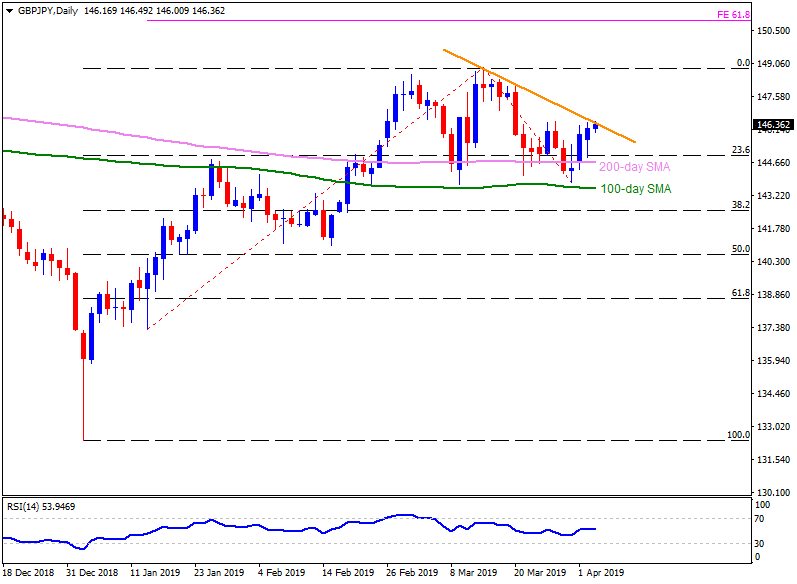This screenshot has height=584, width=797.
Task: Select the 23.6 Fibonacci level label
Action: coord(741,150)
